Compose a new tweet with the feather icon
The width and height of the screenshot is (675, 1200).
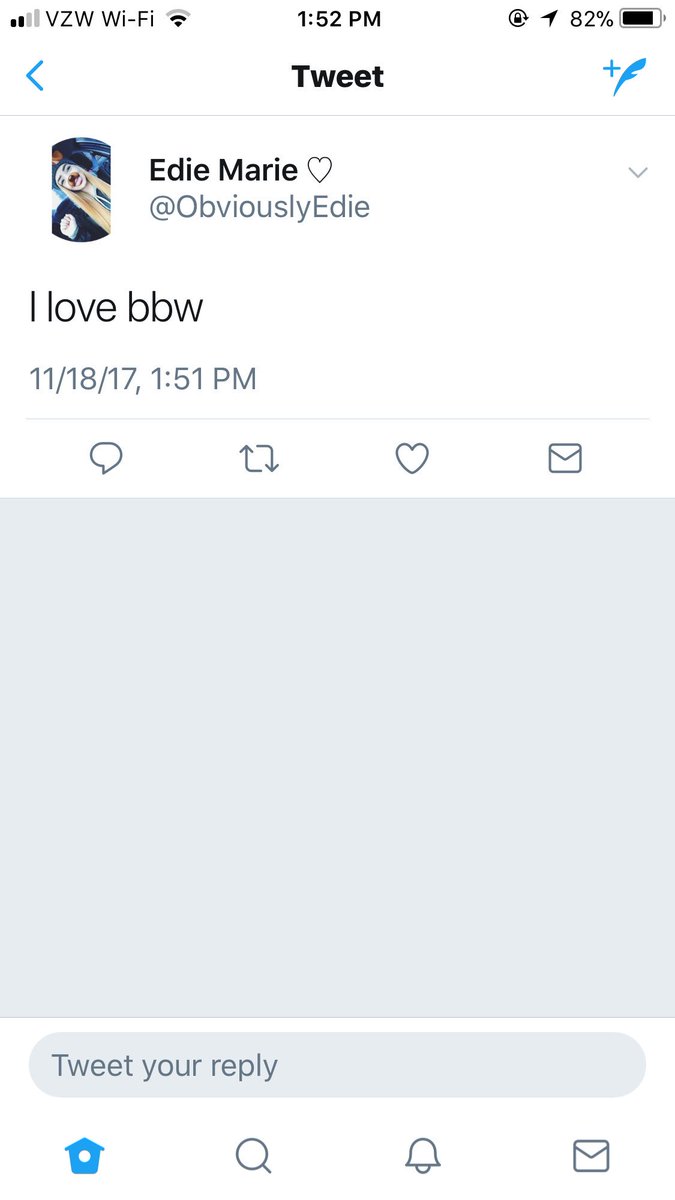click(625, 76)
